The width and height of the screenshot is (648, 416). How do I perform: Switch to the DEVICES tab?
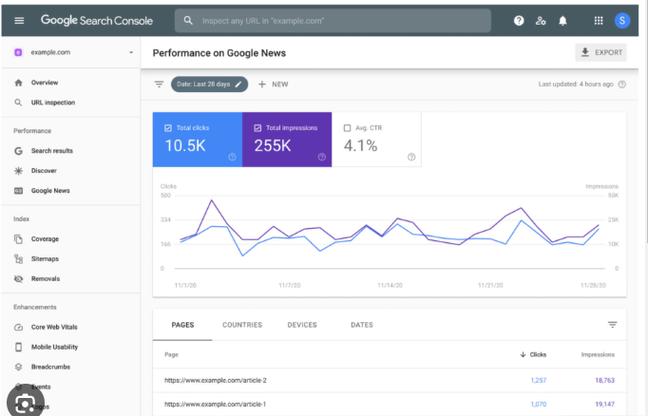click(302, 325)
